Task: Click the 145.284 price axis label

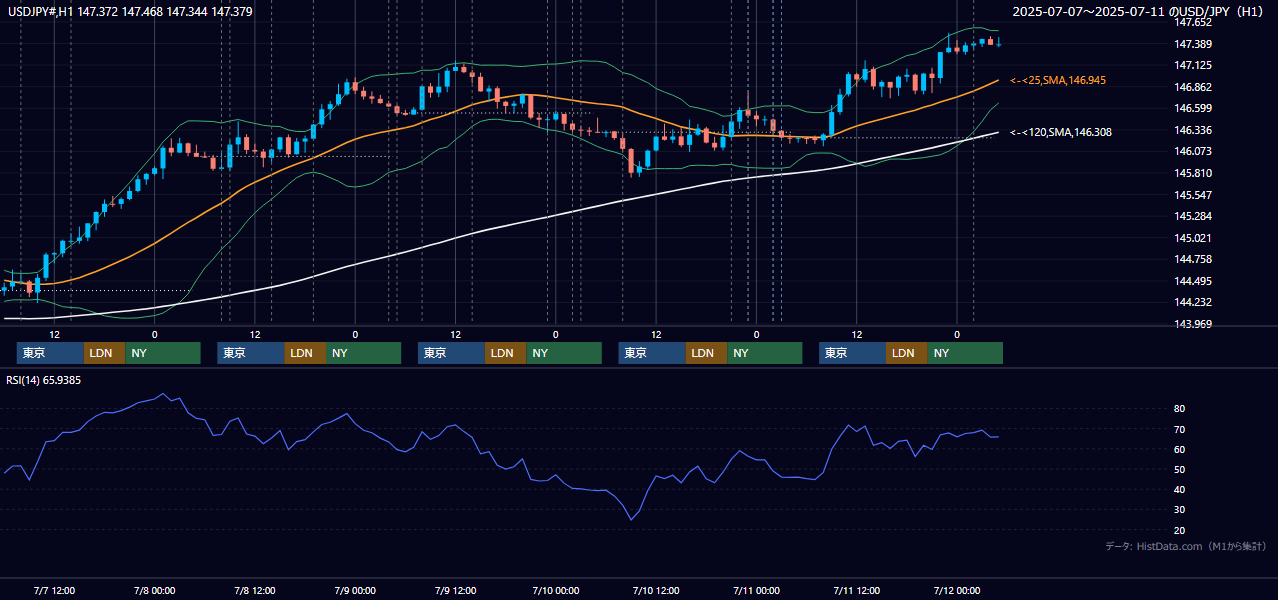Action: click(1194, 216)
